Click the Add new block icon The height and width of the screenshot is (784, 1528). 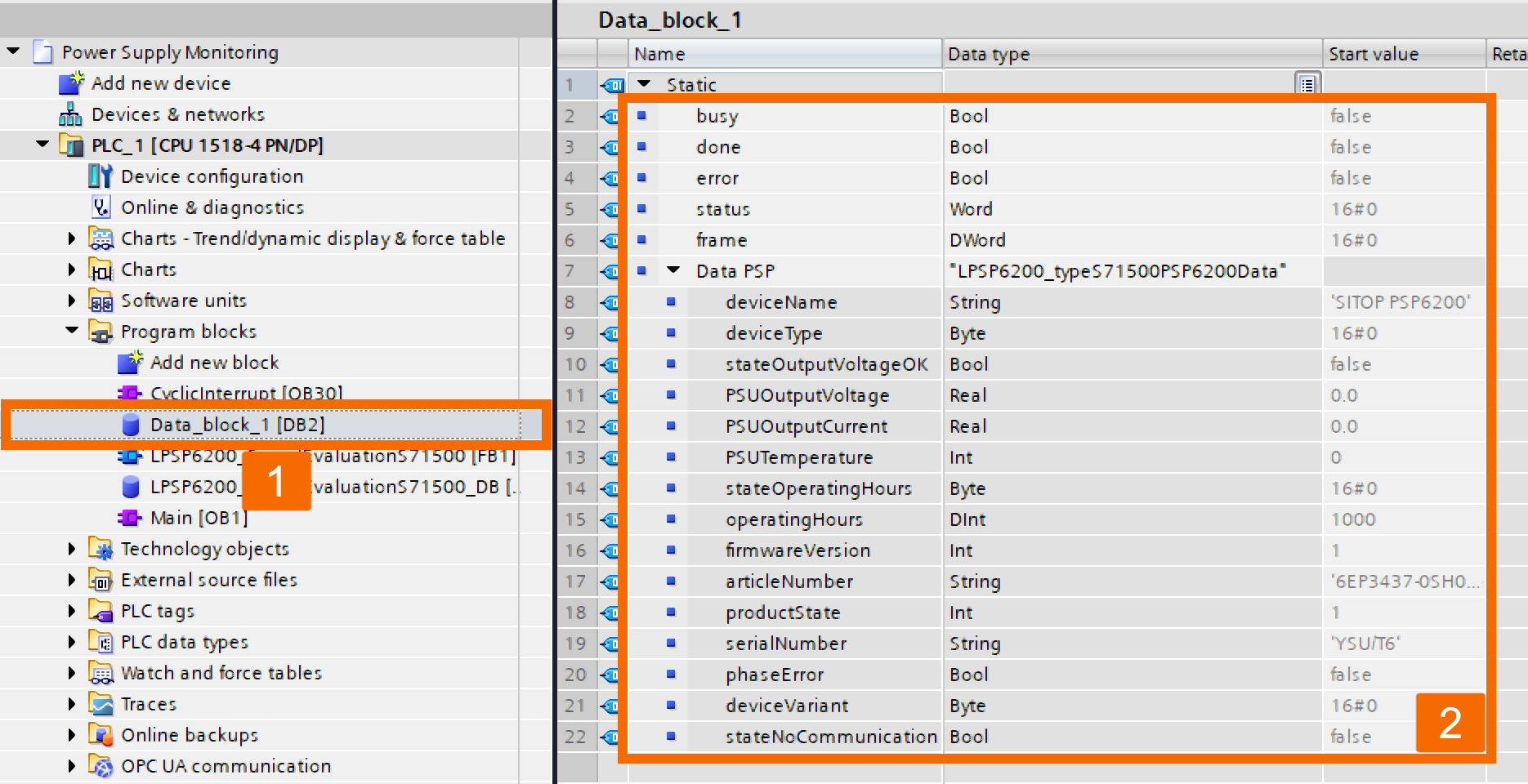(x=131, y=362)
